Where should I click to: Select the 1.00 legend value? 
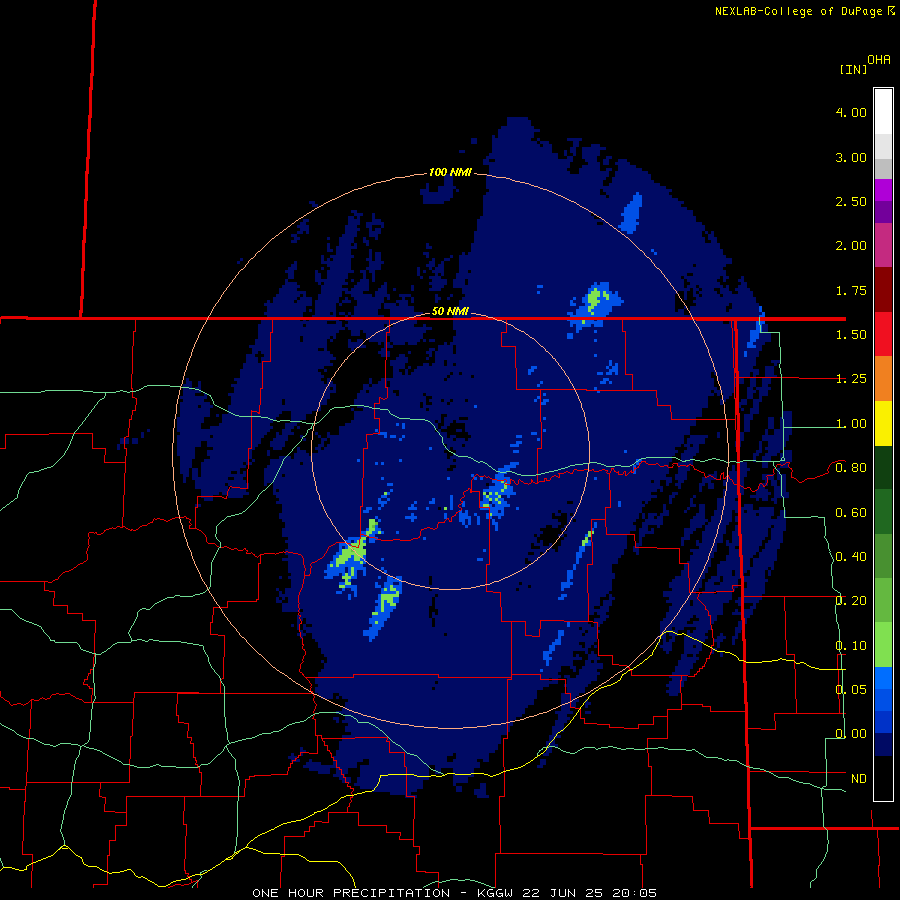pos(851,423)
